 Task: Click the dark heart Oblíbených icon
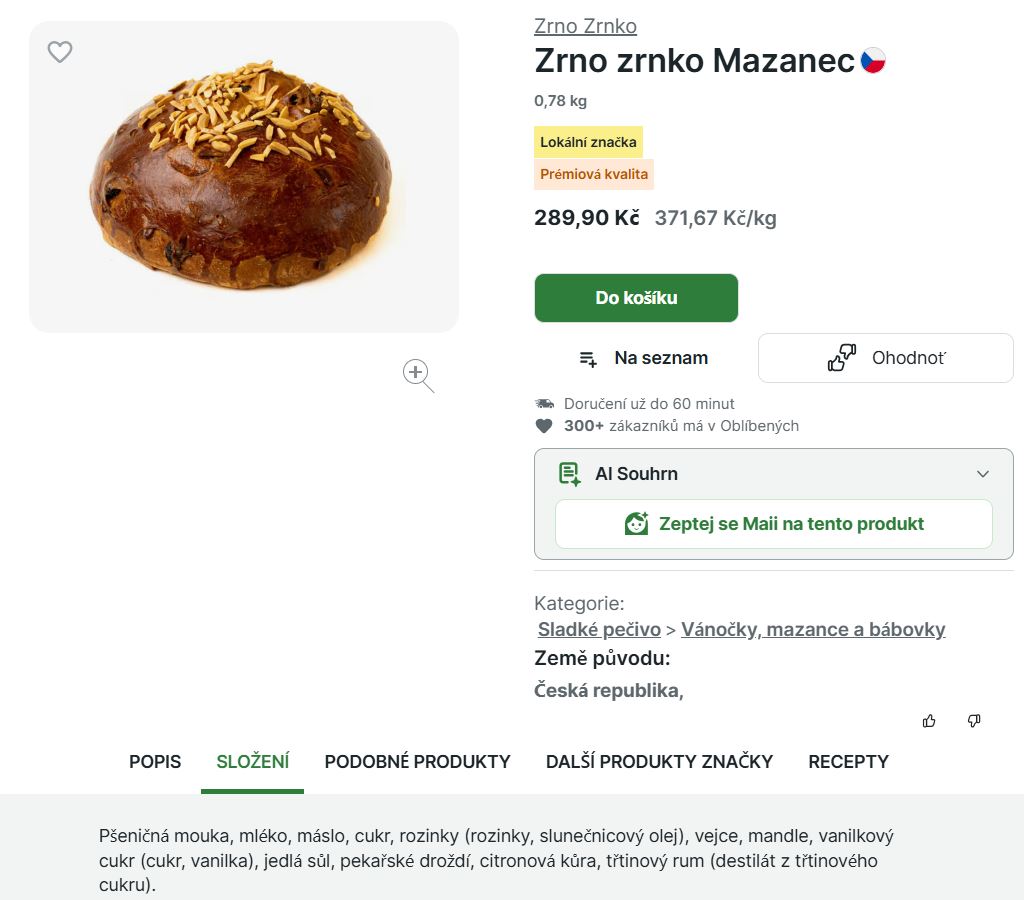click(544, 426)
